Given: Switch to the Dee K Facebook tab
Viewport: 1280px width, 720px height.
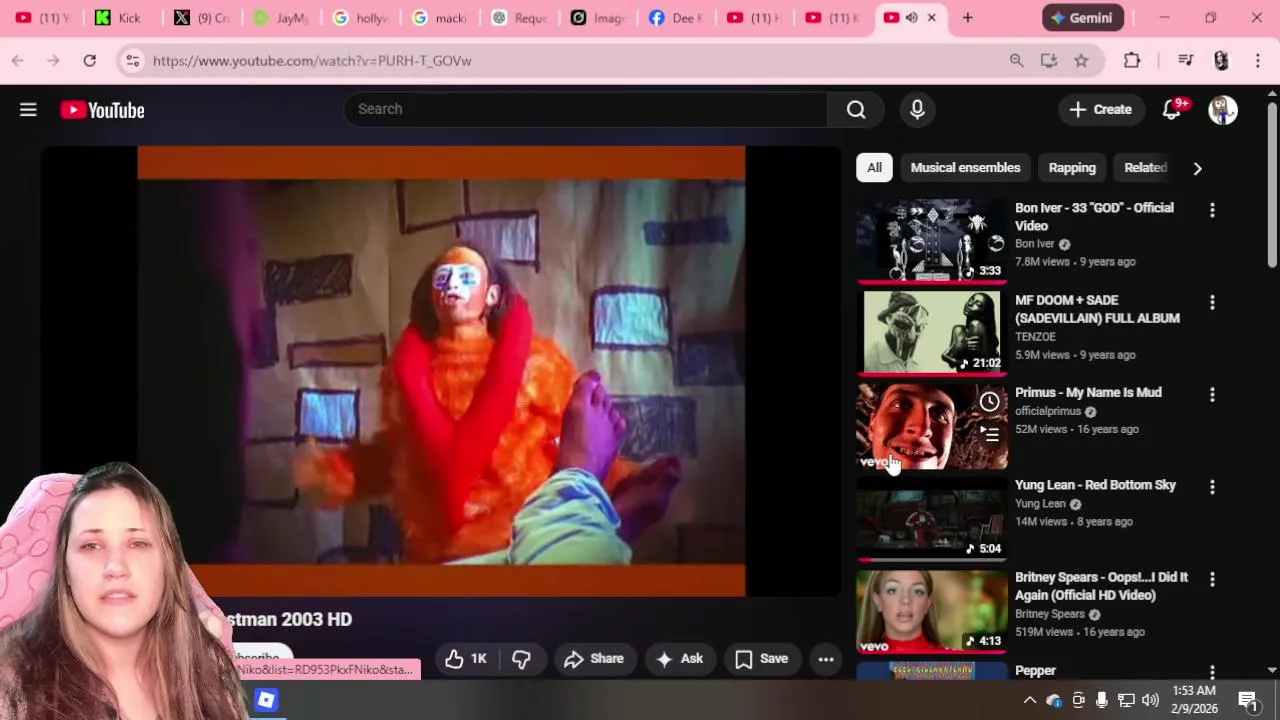Looking at the screenshot, I should point(675,18).
